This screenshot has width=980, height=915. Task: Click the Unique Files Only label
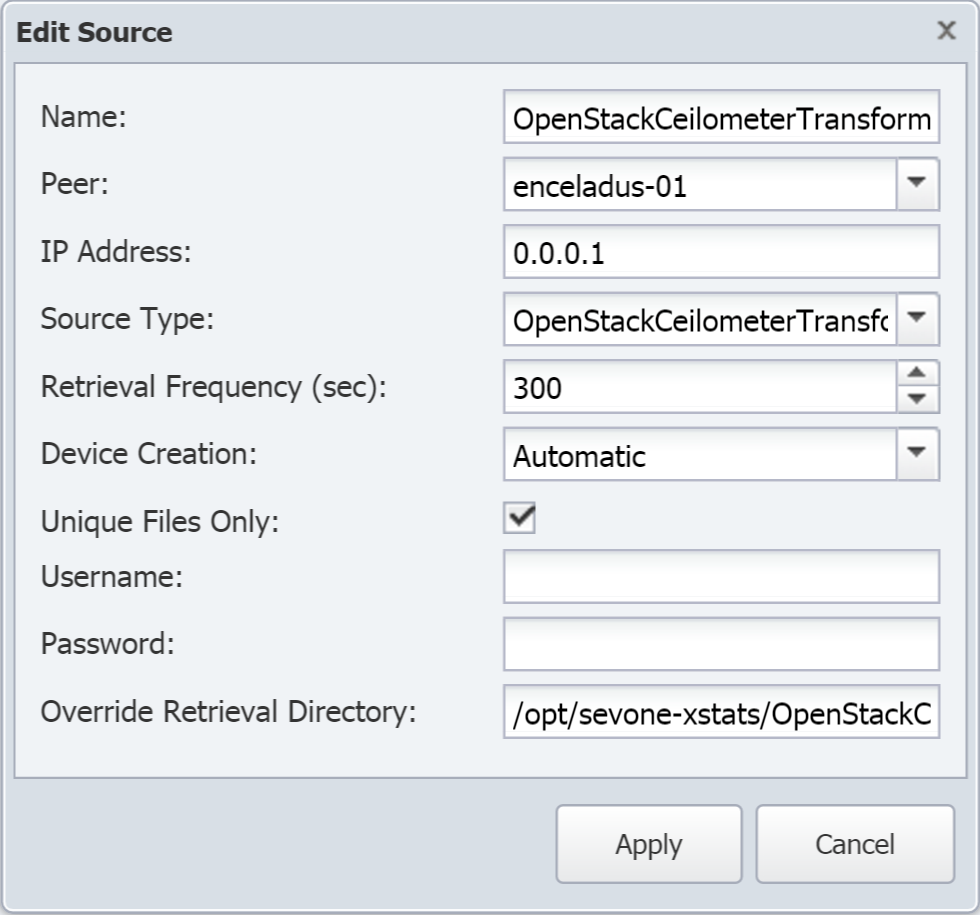click(x=159, y=521)
